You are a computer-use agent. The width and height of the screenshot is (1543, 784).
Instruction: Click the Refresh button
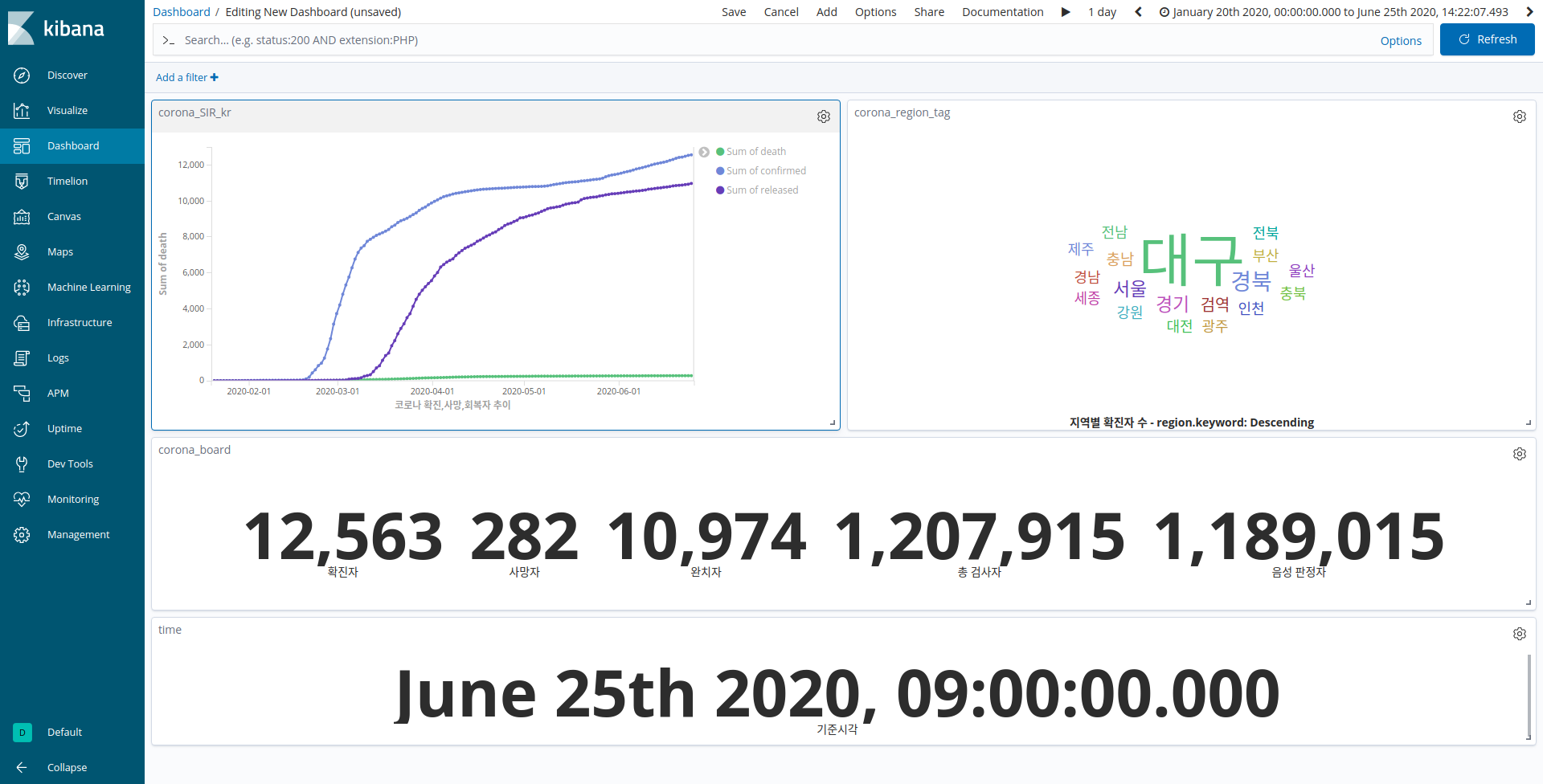(x=1487, y=39)
